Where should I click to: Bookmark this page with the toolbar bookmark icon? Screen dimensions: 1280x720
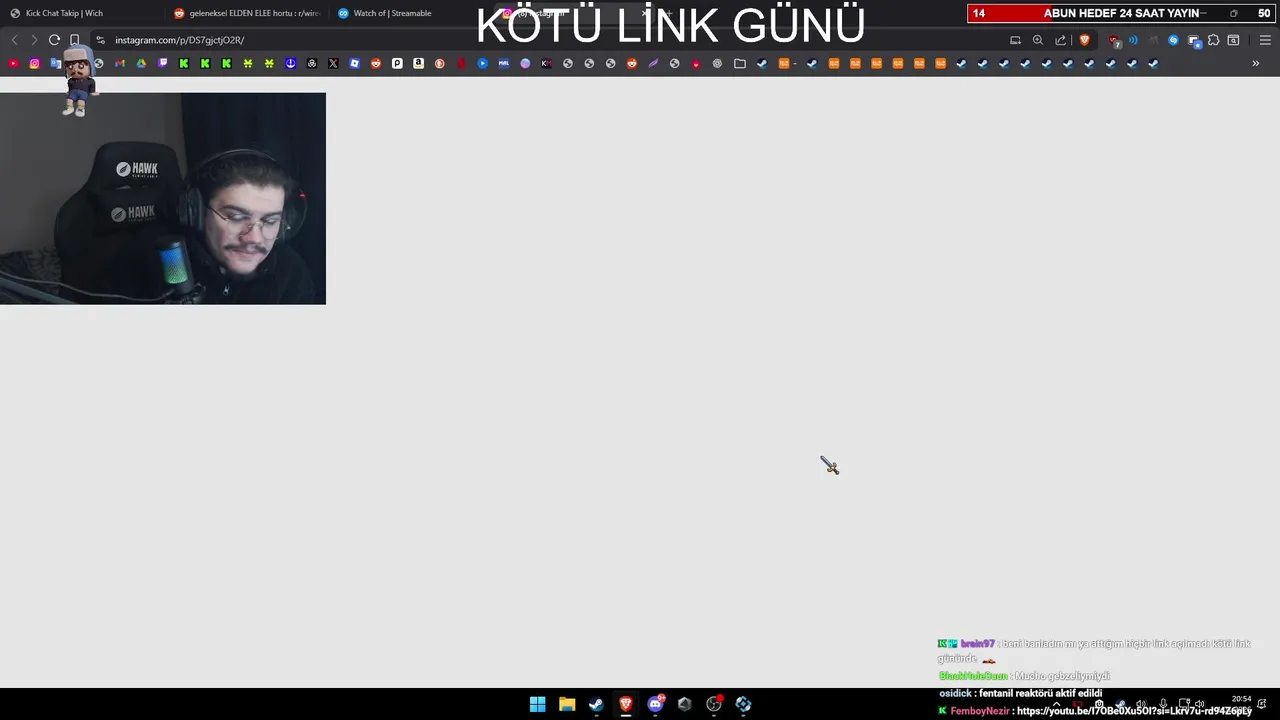point(75,40)
